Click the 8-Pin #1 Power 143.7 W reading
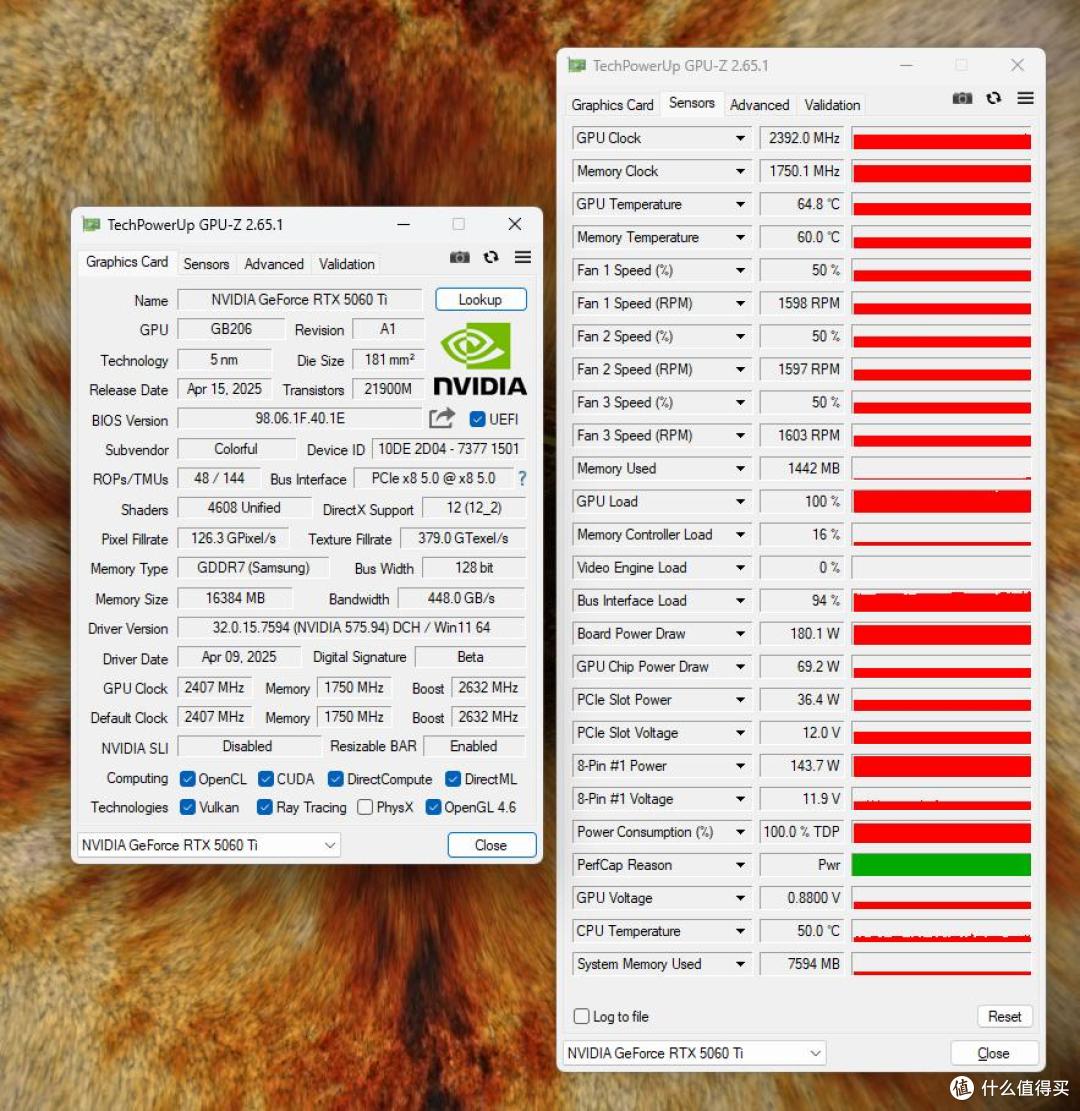The width and height of the screenshot is (1080, 1111). coord(802,766)
